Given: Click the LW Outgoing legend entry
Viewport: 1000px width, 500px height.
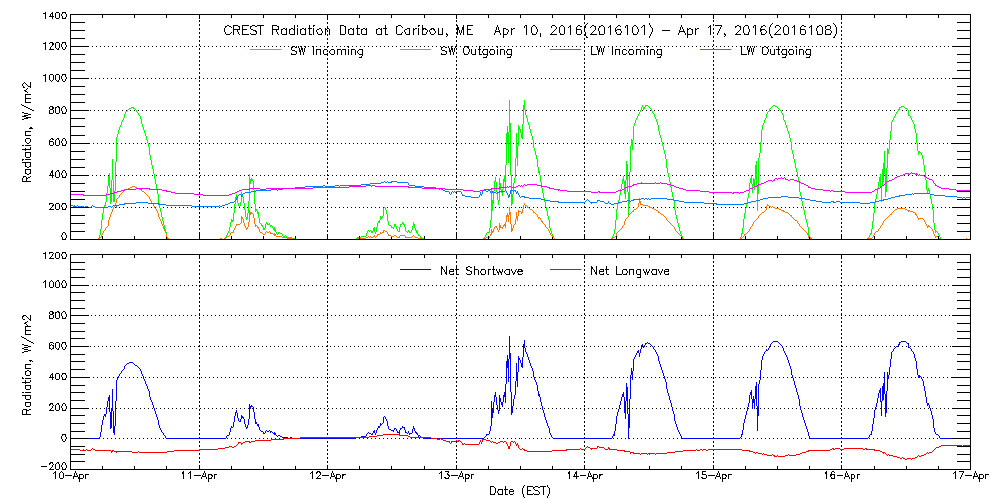Looking at the screenshot, I should (775, 51).
